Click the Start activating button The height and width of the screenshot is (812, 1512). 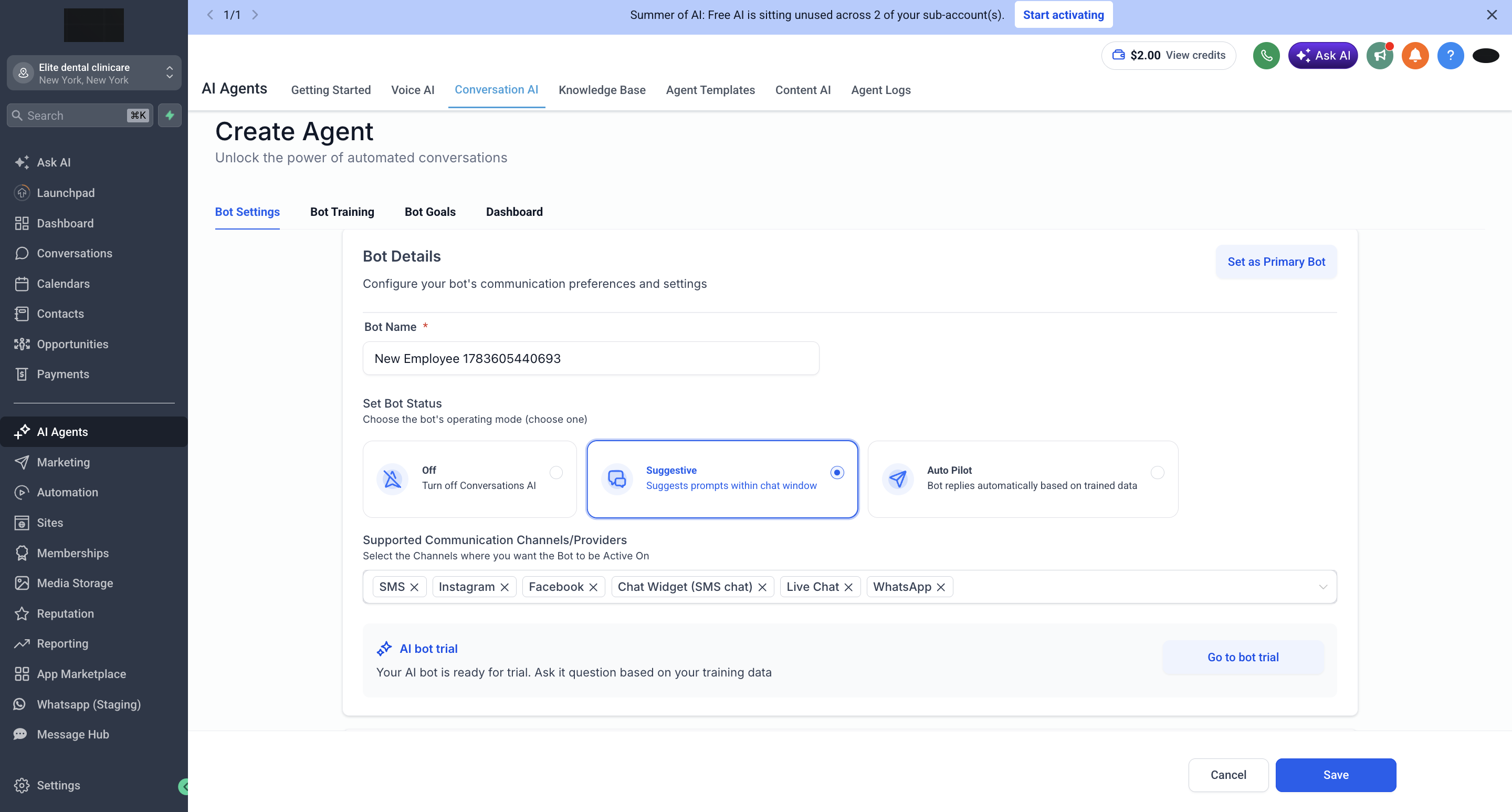pyautogui.click(x=1063, y=15)
